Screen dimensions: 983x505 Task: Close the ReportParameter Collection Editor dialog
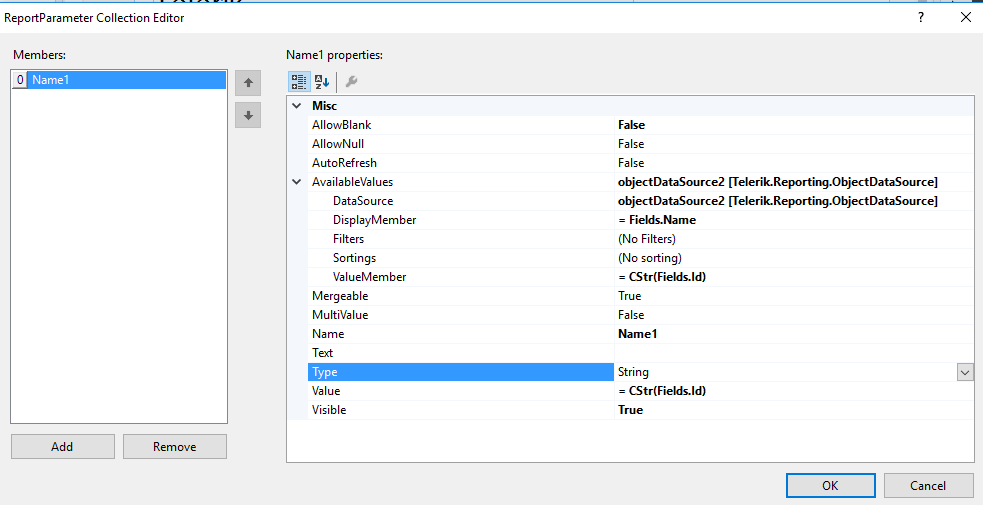(965, 17)
